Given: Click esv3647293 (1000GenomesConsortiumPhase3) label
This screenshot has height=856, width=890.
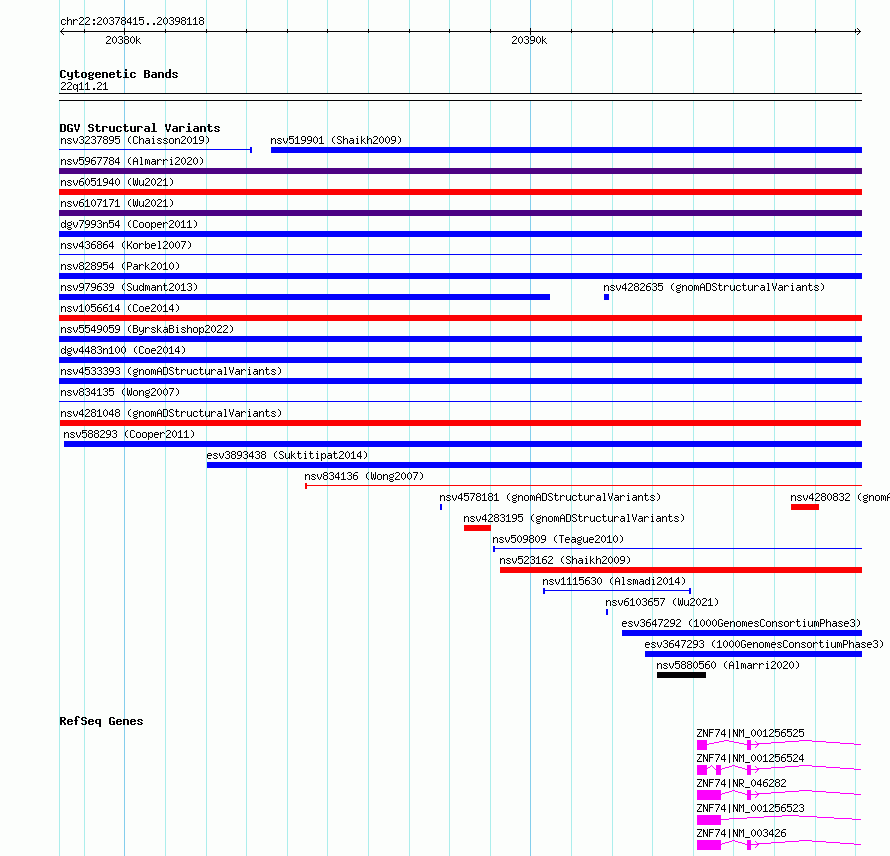Looking at the screenshot, I should pyautogui.click(x=765, y=644).
